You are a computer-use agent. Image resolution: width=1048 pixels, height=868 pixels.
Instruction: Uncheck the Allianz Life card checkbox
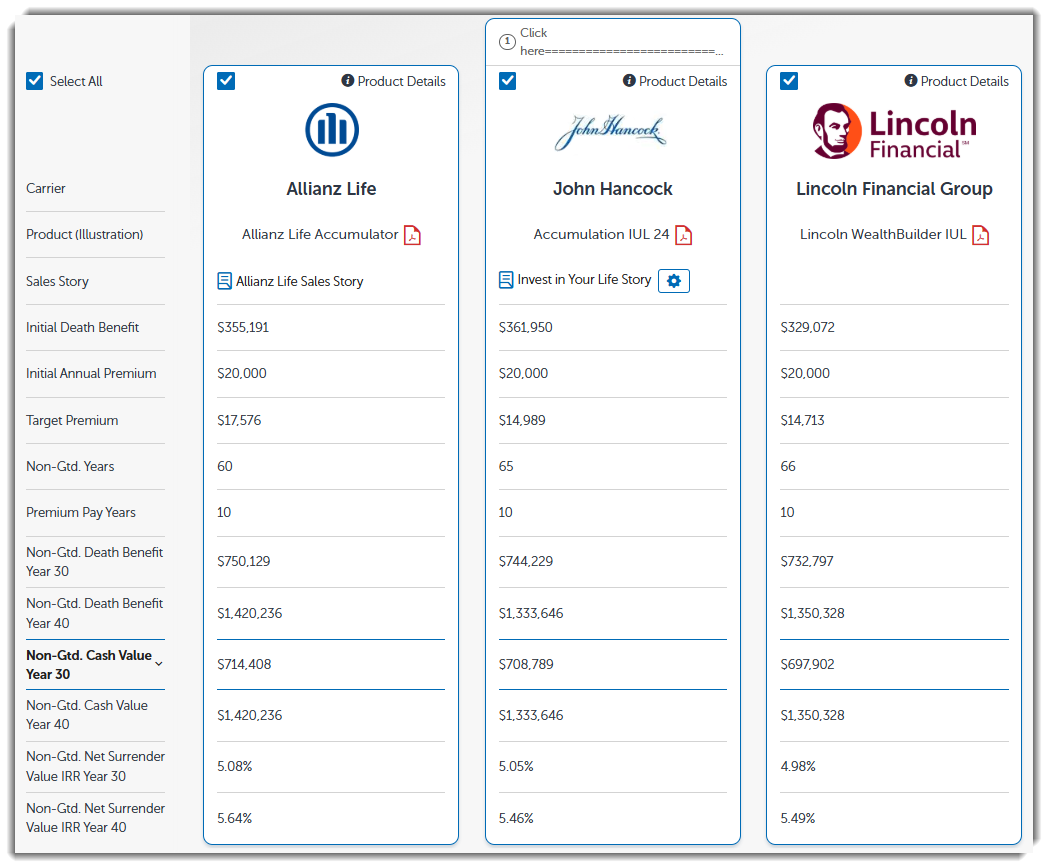pos(226,82)
